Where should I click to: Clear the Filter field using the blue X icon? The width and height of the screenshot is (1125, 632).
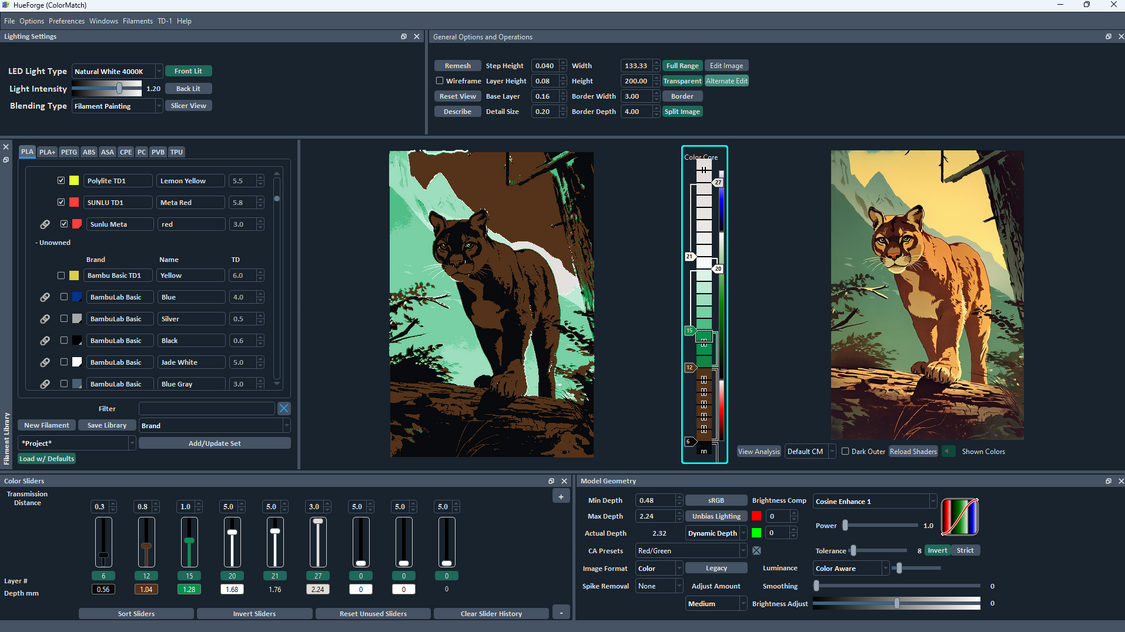[284, 408]
